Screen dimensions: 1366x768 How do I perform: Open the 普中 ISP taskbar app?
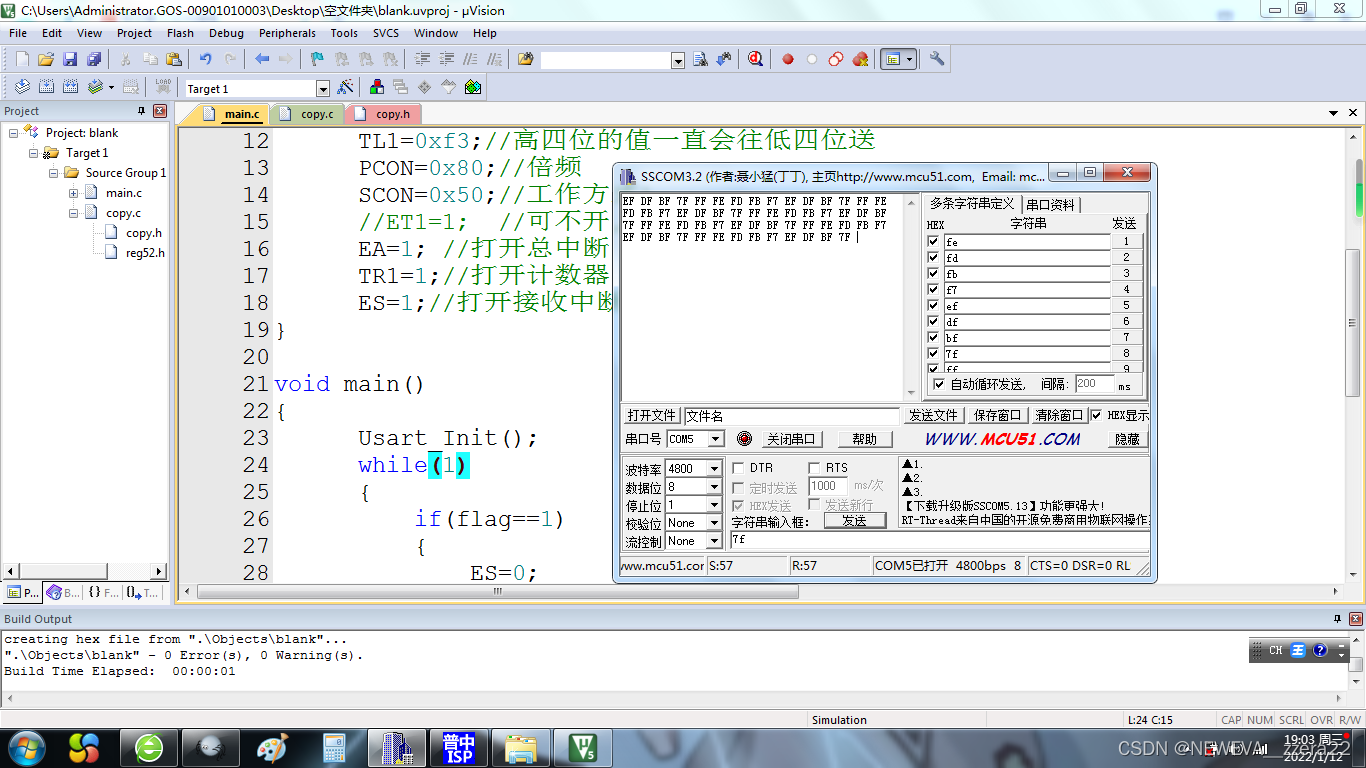click(460, 747)
